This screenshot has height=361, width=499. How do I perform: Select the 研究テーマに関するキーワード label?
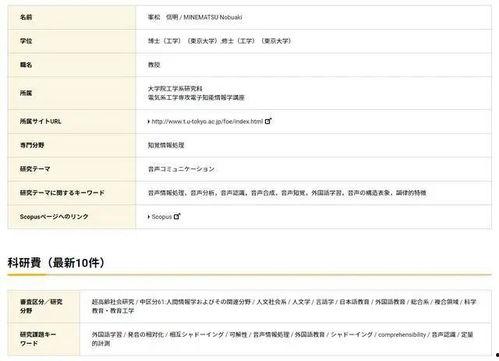62,193
